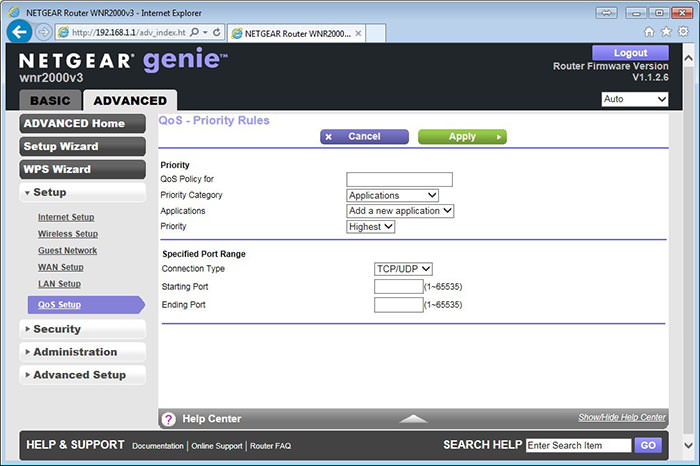Change the Priority level dropdown
700x466 pixels.
[x=371, y=227]
